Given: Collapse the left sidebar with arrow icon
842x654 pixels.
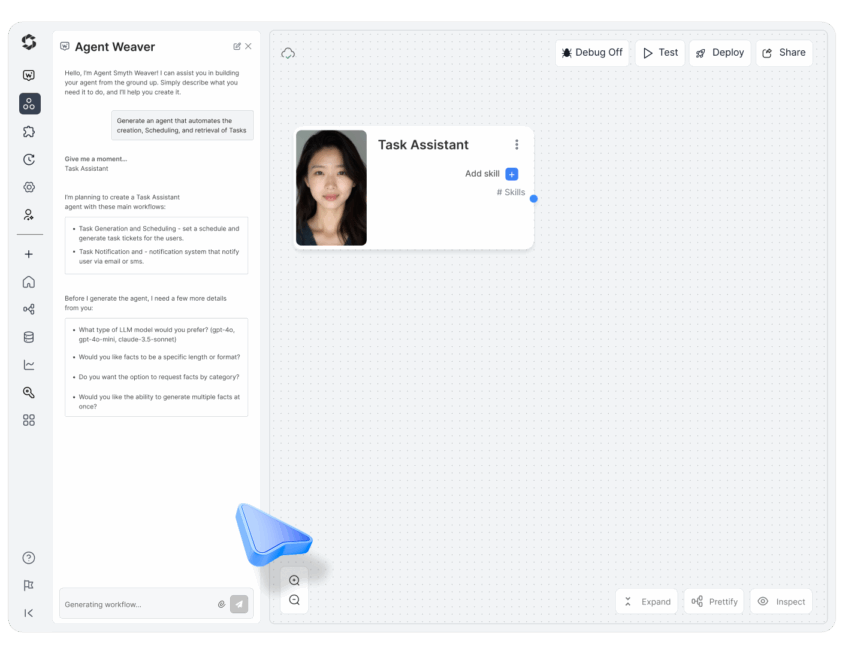Looking at the screenshot, I should coord(29,613).
